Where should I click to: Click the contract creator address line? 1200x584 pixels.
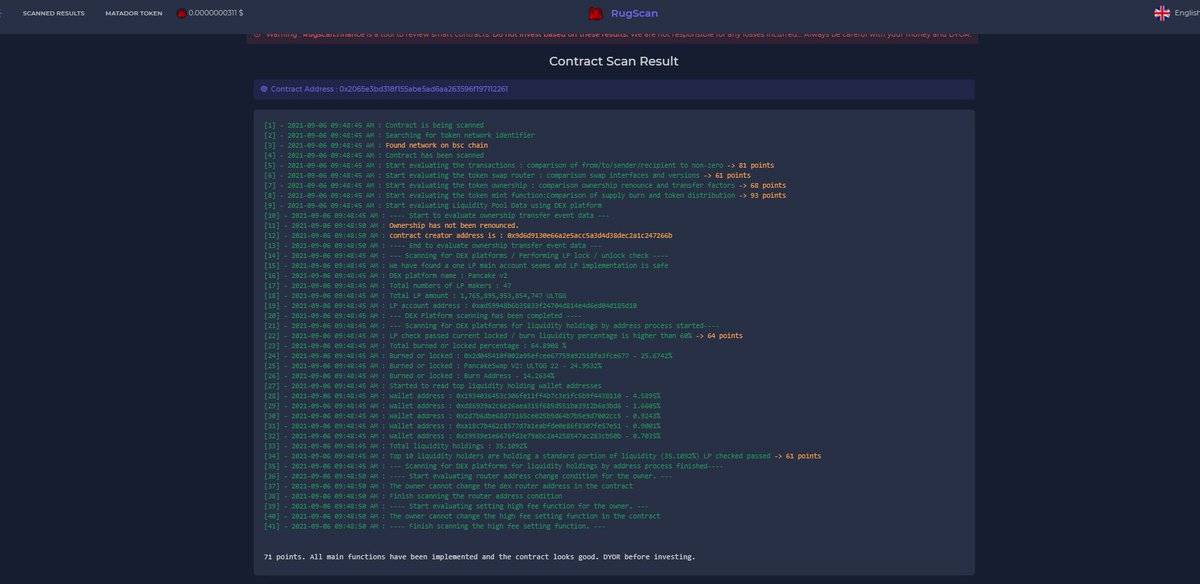coord(468,235)
